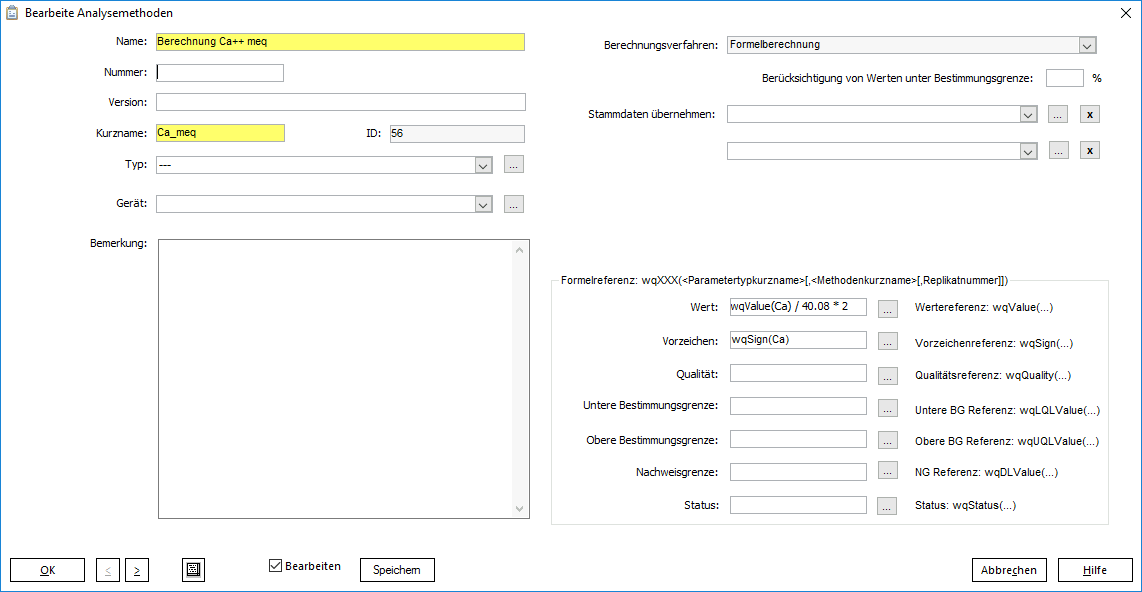Open the Gerät selection with its ellipsis icon

513,204
